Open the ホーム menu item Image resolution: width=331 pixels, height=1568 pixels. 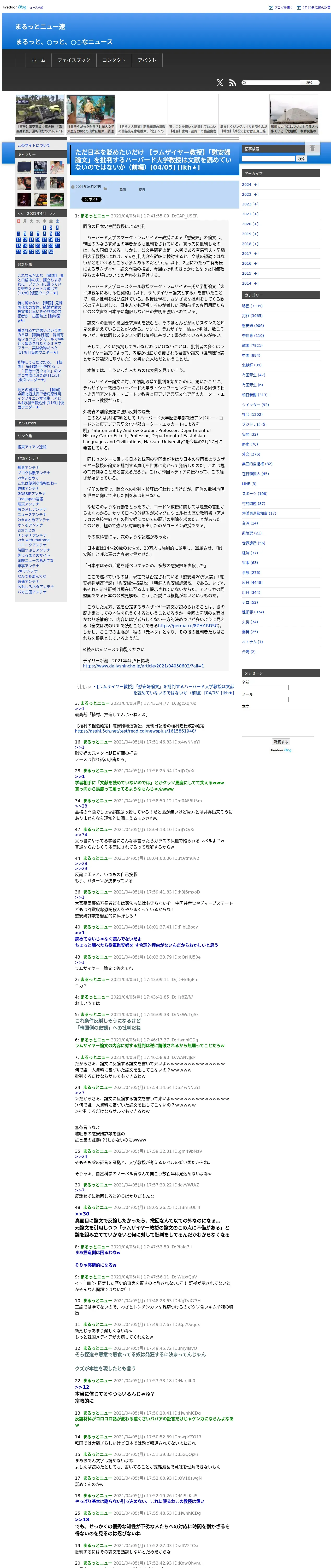tap(38, 60)
